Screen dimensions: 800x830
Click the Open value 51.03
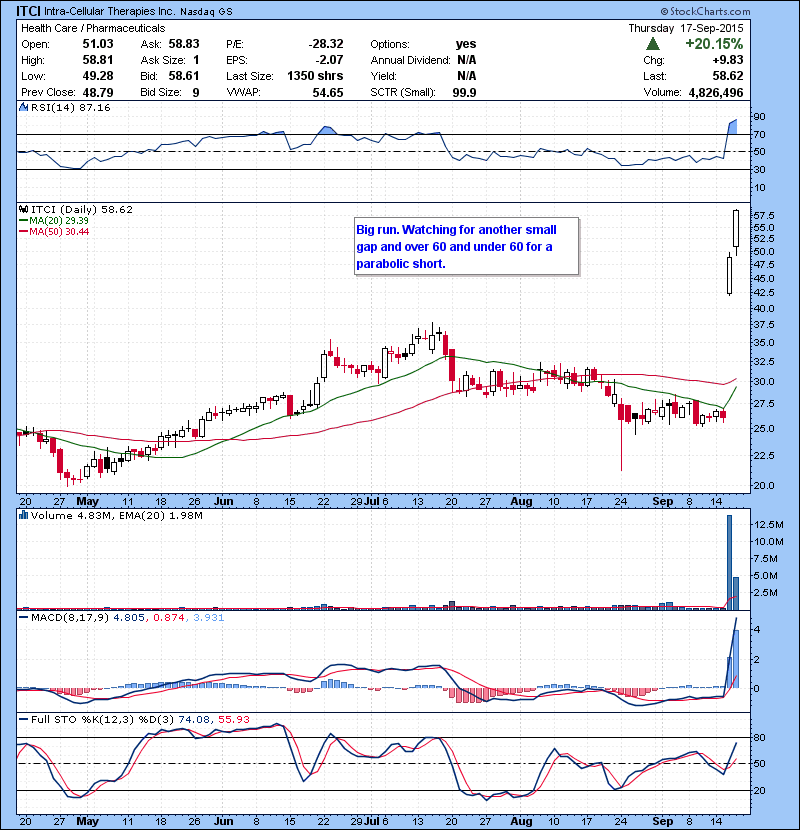(97, 44)
